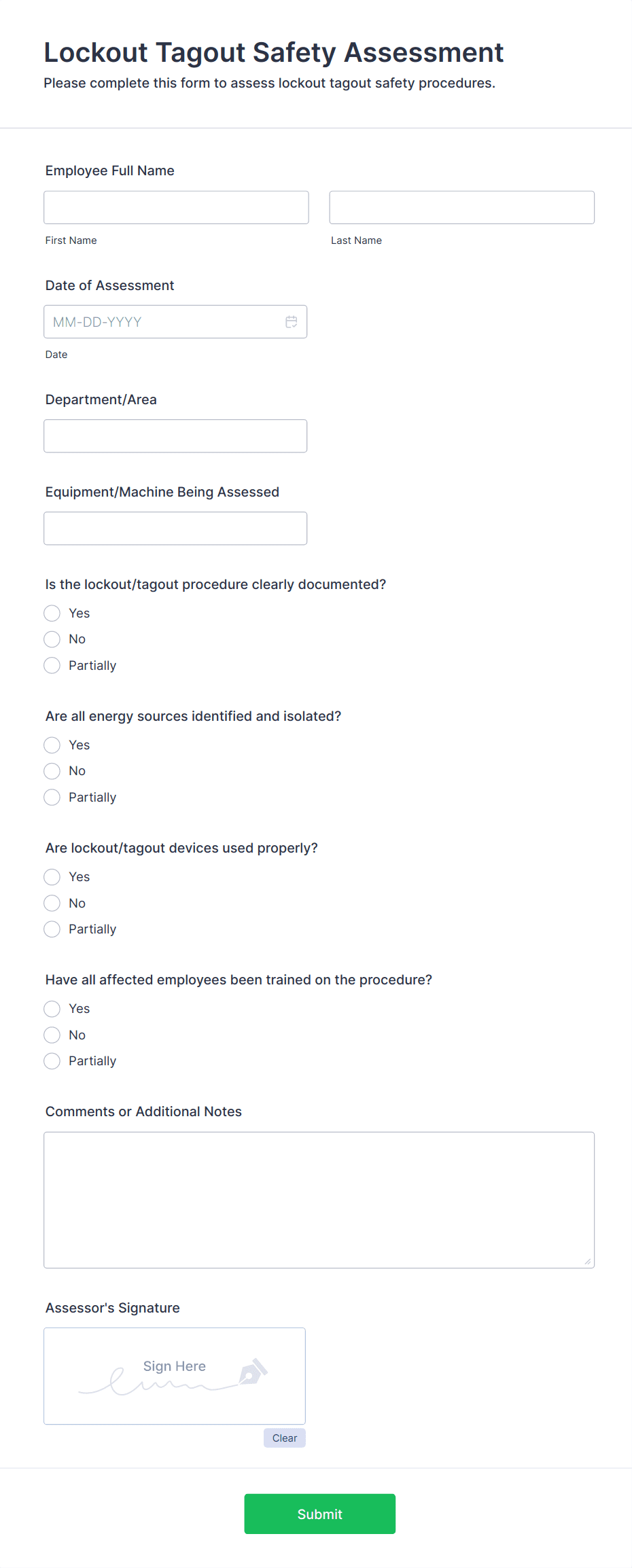Click inside the Comments or Additional Notes box
This screenshot has width=632, height=1568.
tap(319, 1199)
